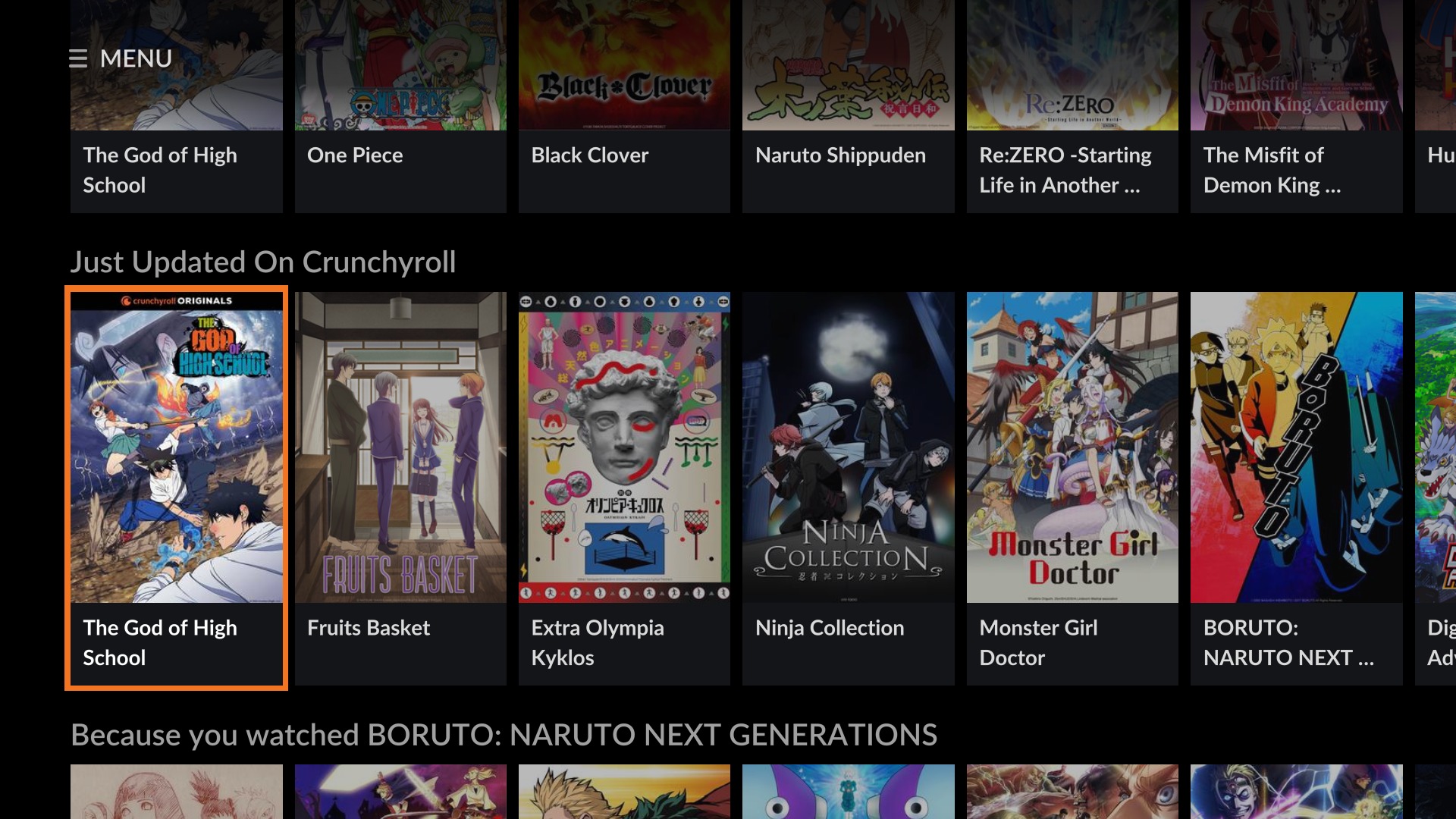This screenshot has width=1456, height=819.
Task: Click Crunchyroll Originals badge on poster
Action: (x=176, y=301)
